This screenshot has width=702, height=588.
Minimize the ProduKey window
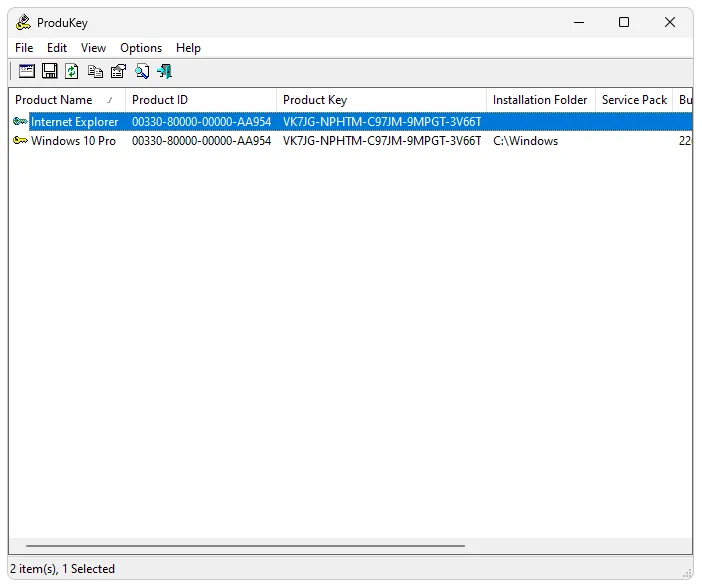tap(579, 22)
